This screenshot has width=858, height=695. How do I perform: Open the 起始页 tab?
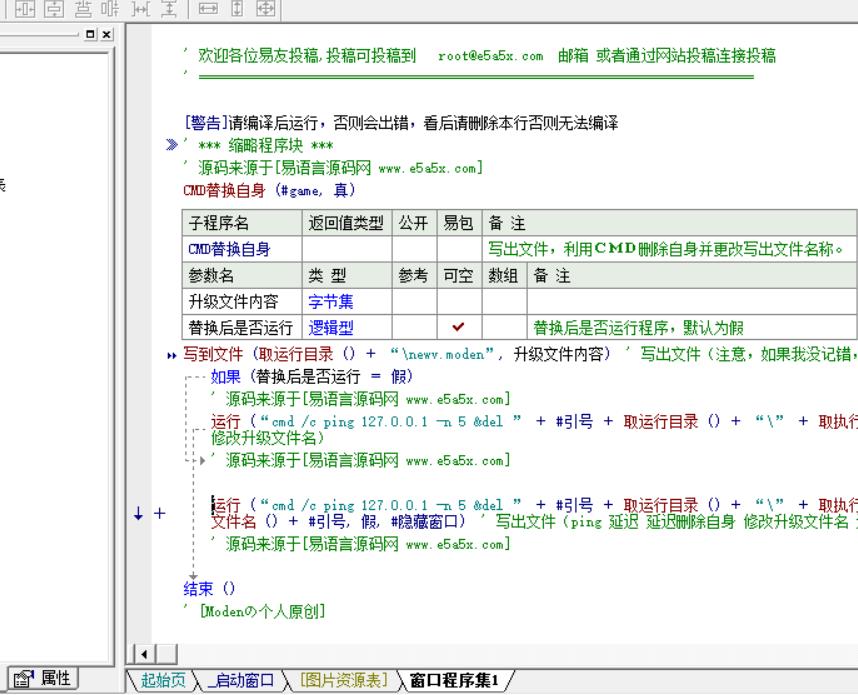[x=163, y=680]
